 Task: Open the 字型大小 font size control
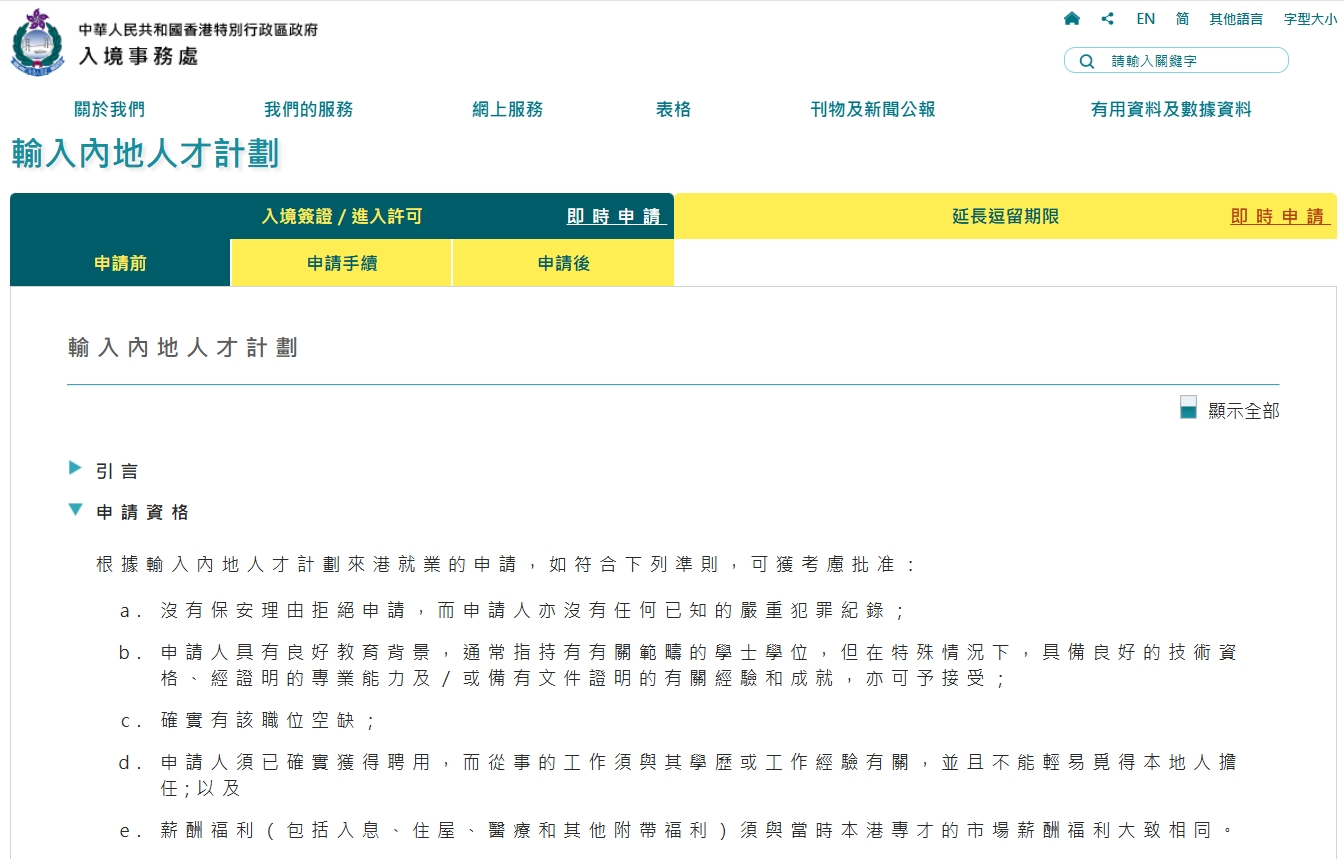(x=1311, y=18)
